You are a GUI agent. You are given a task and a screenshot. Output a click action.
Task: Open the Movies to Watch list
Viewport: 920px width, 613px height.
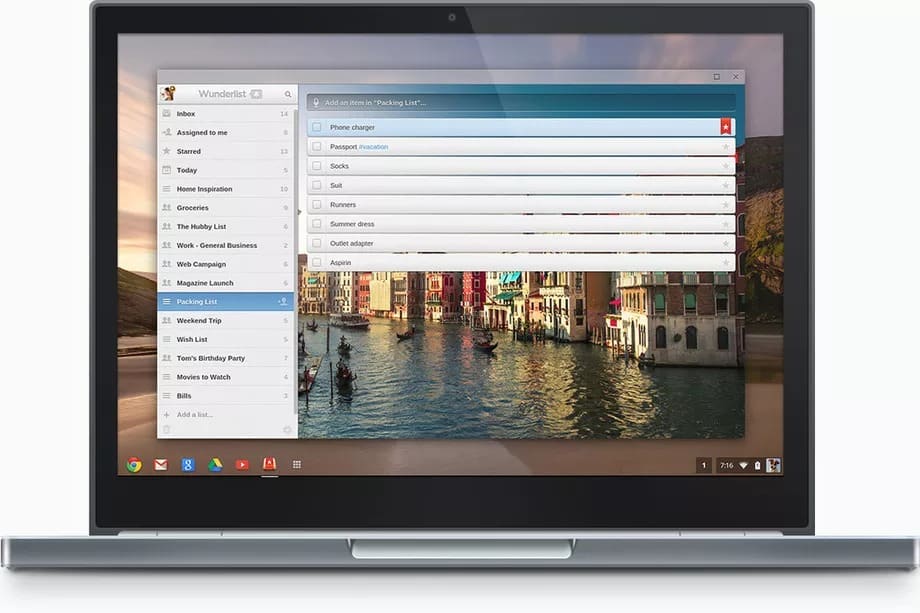[x=225, y=377]
